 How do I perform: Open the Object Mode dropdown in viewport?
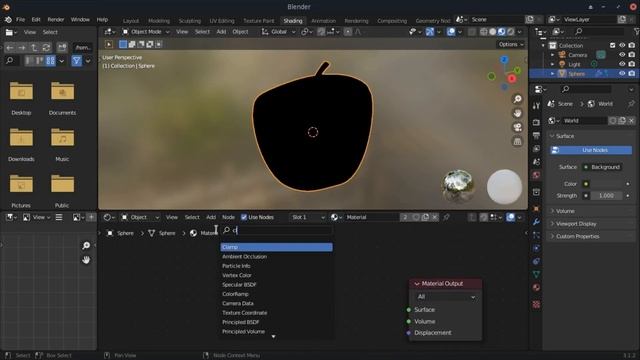pyautogui.click(x=146, y=32)
